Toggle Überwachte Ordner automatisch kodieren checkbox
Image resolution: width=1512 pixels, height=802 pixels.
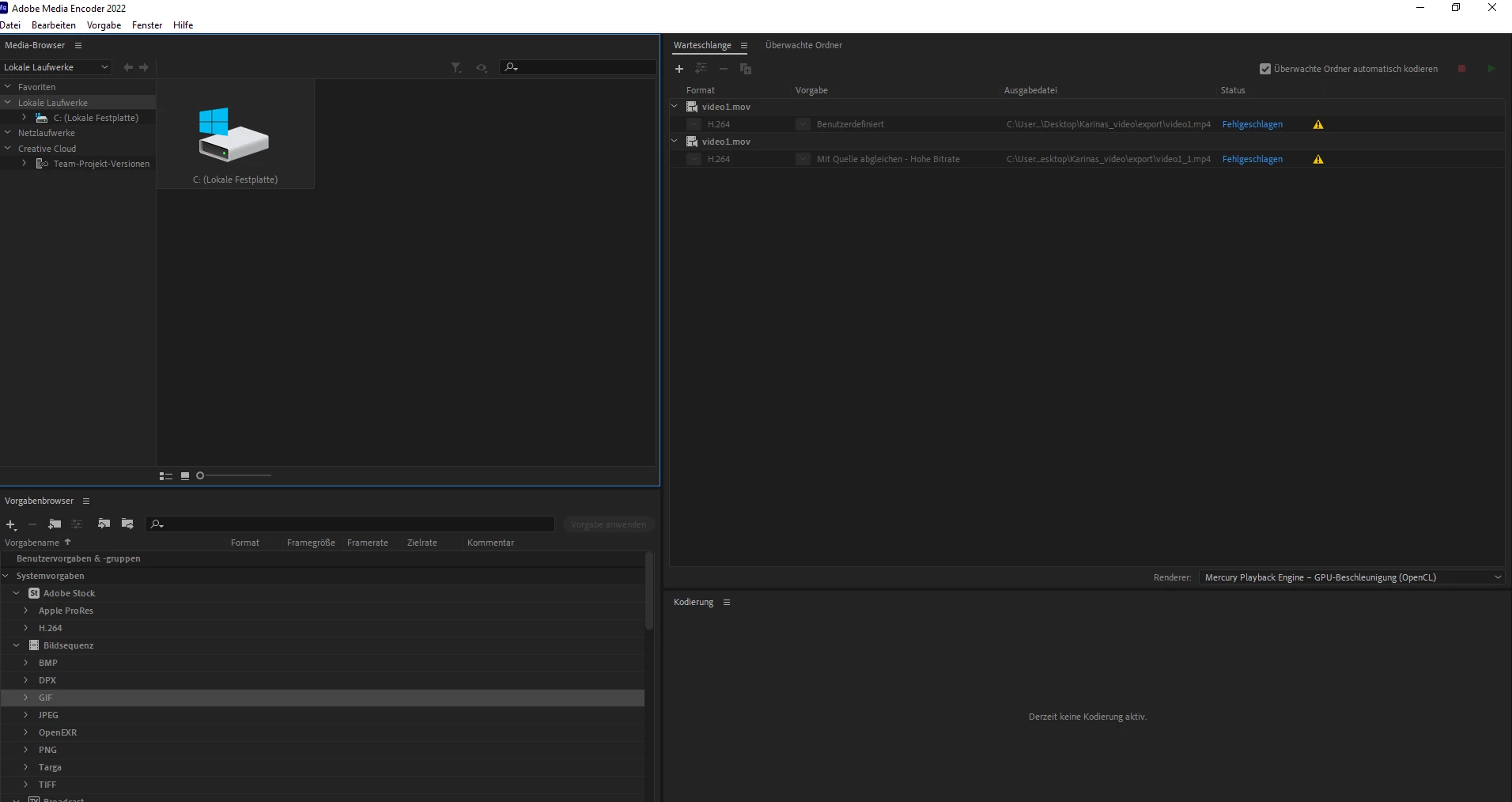[1265, 69]
